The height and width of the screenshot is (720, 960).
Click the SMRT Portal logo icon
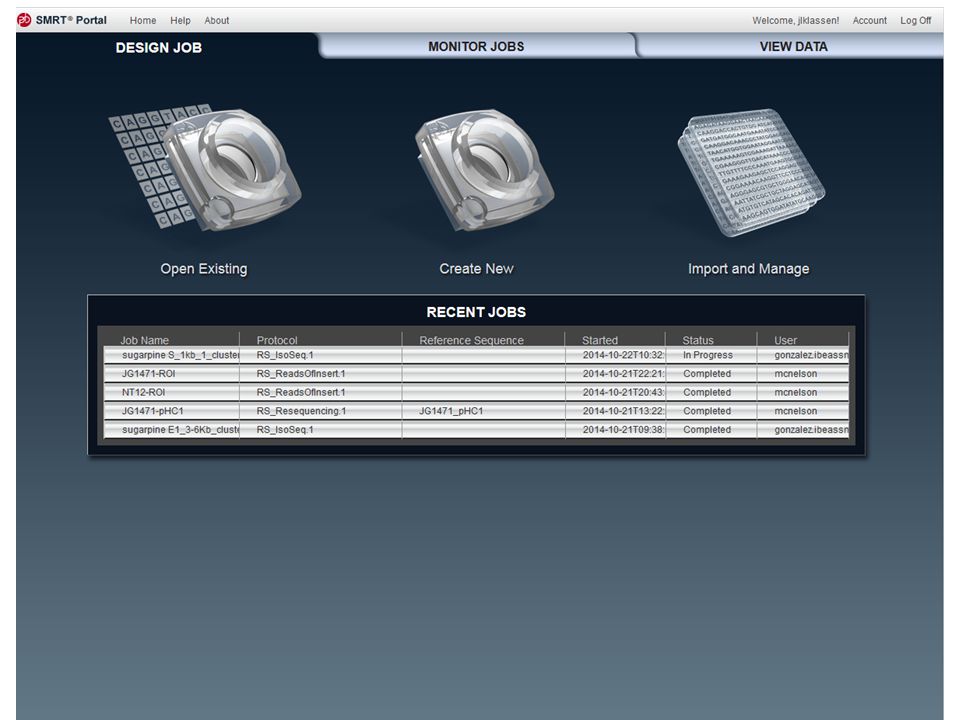click(x=24, y=20)
